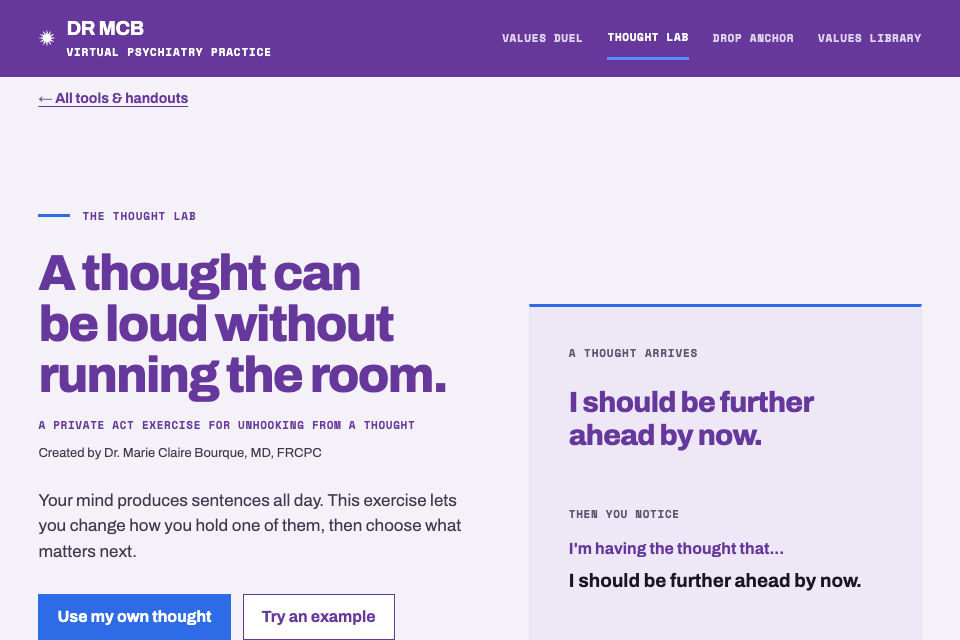Click the intro paragraph about sentences

[x=250, y=525]
